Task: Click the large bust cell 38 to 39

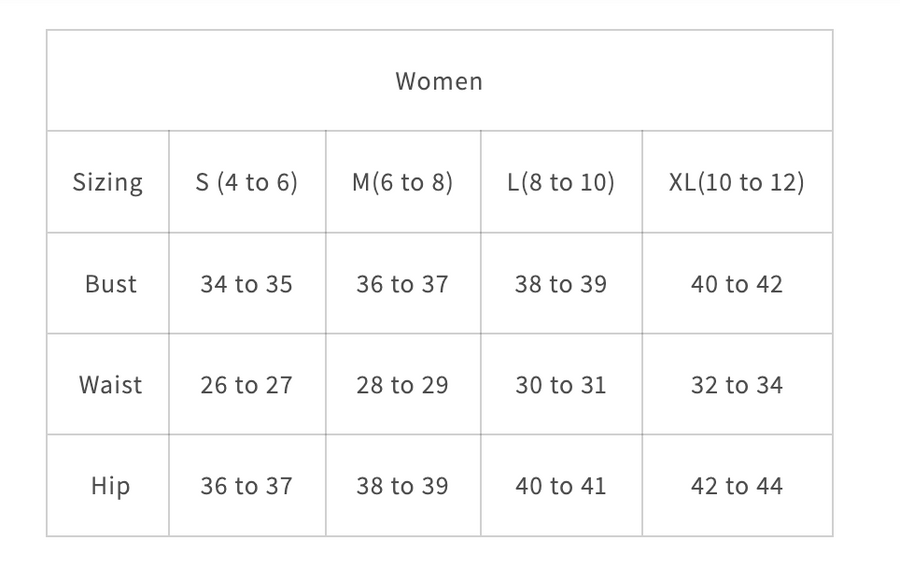Action: point(561,284)
